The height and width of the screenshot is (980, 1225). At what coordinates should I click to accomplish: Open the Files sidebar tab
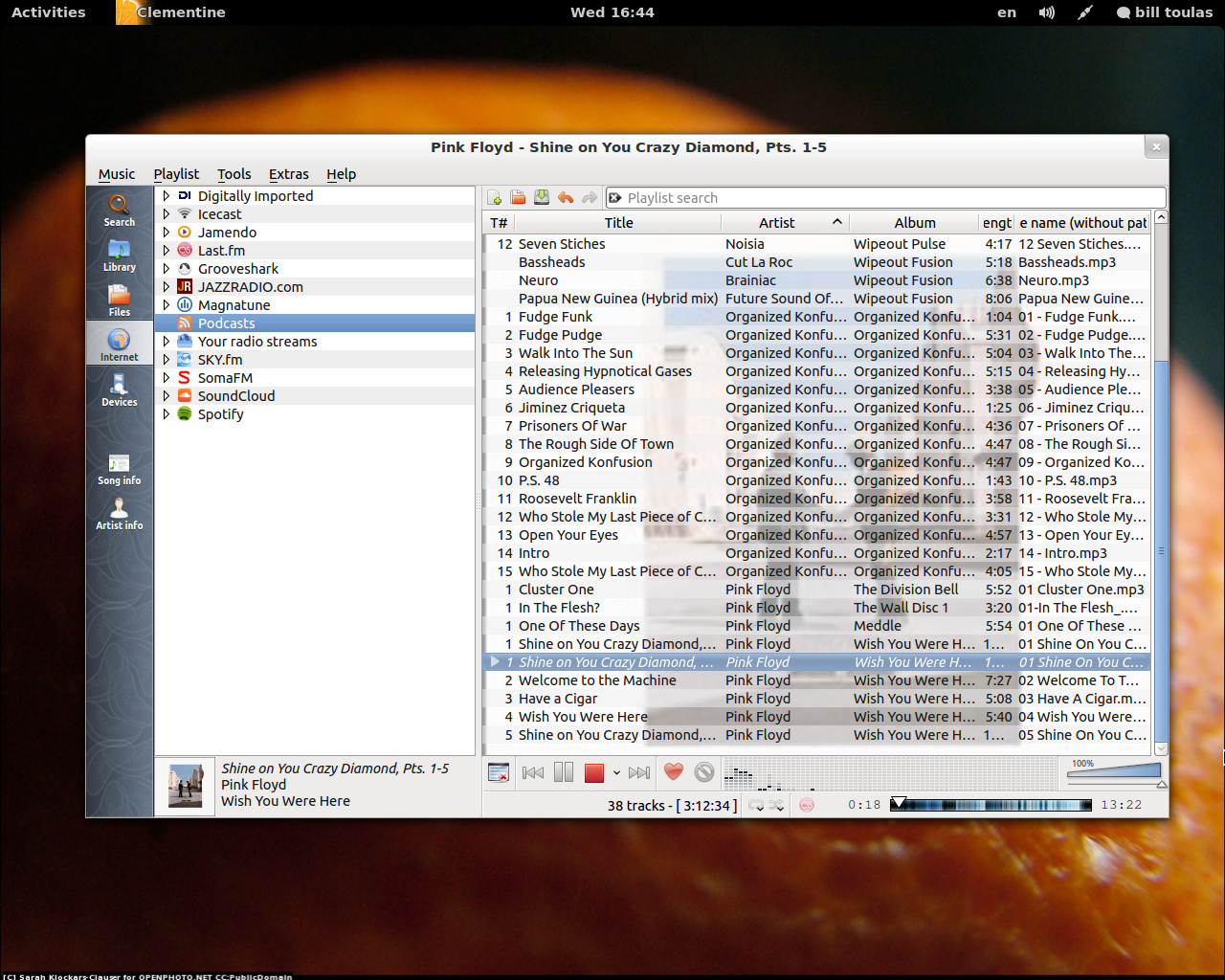click(x=120, y=301)
